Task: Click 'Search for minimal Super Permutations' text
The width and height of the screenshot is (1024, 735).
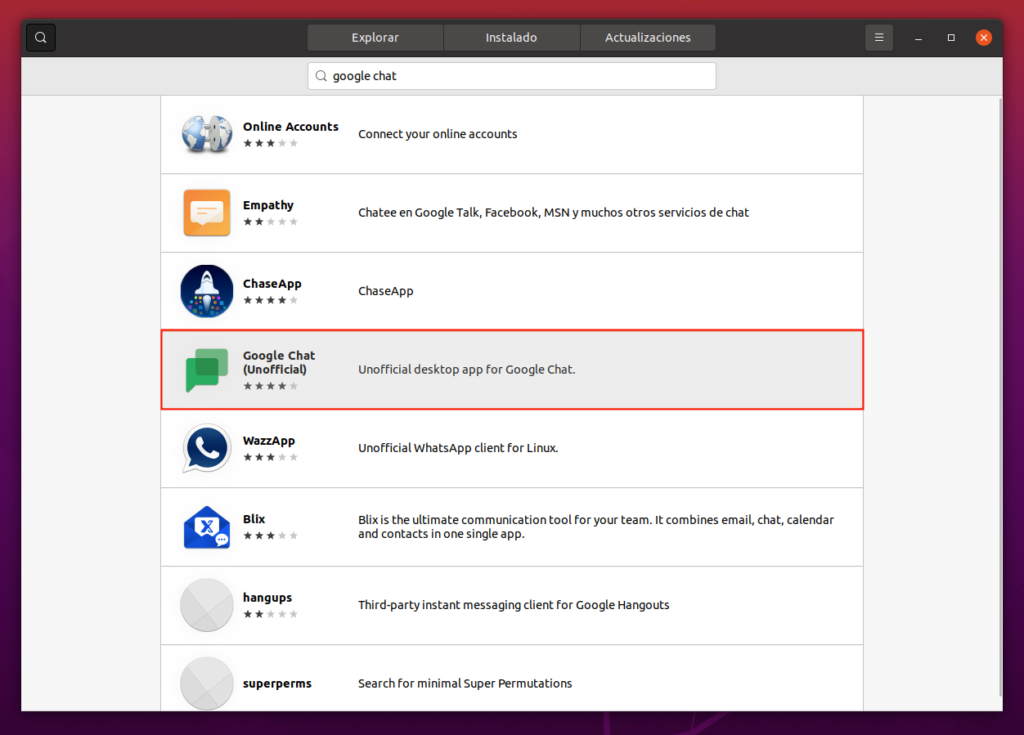Action: pos(464,683)
